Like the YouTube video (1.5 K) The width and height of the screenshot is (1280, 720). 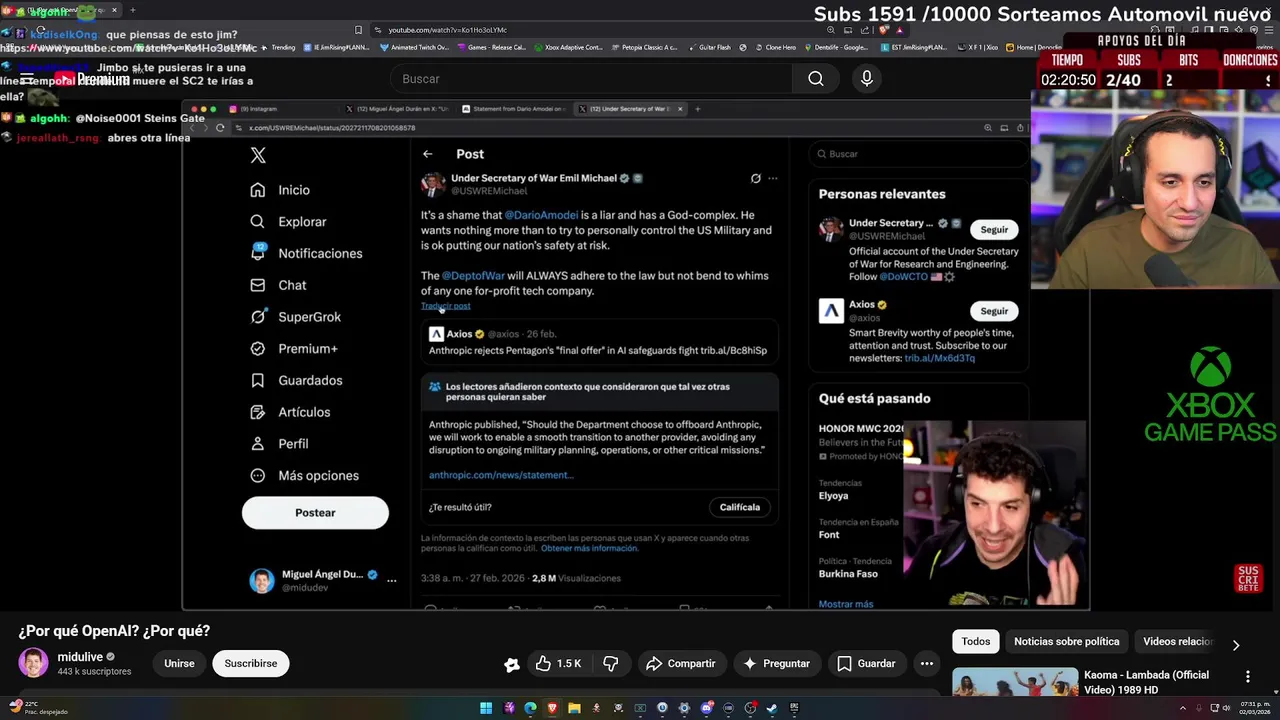(557, 663)
